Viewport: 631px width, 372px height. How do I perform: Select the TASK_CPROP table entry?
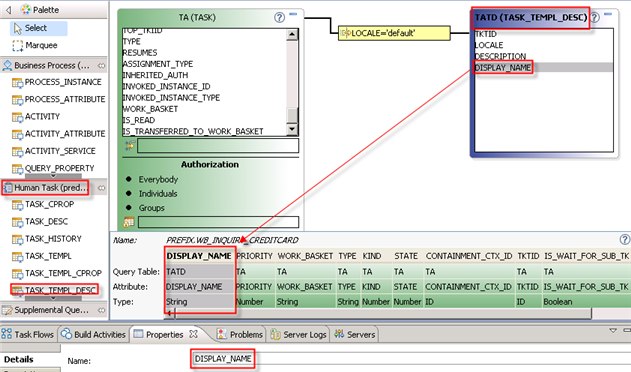pos(43,205)
